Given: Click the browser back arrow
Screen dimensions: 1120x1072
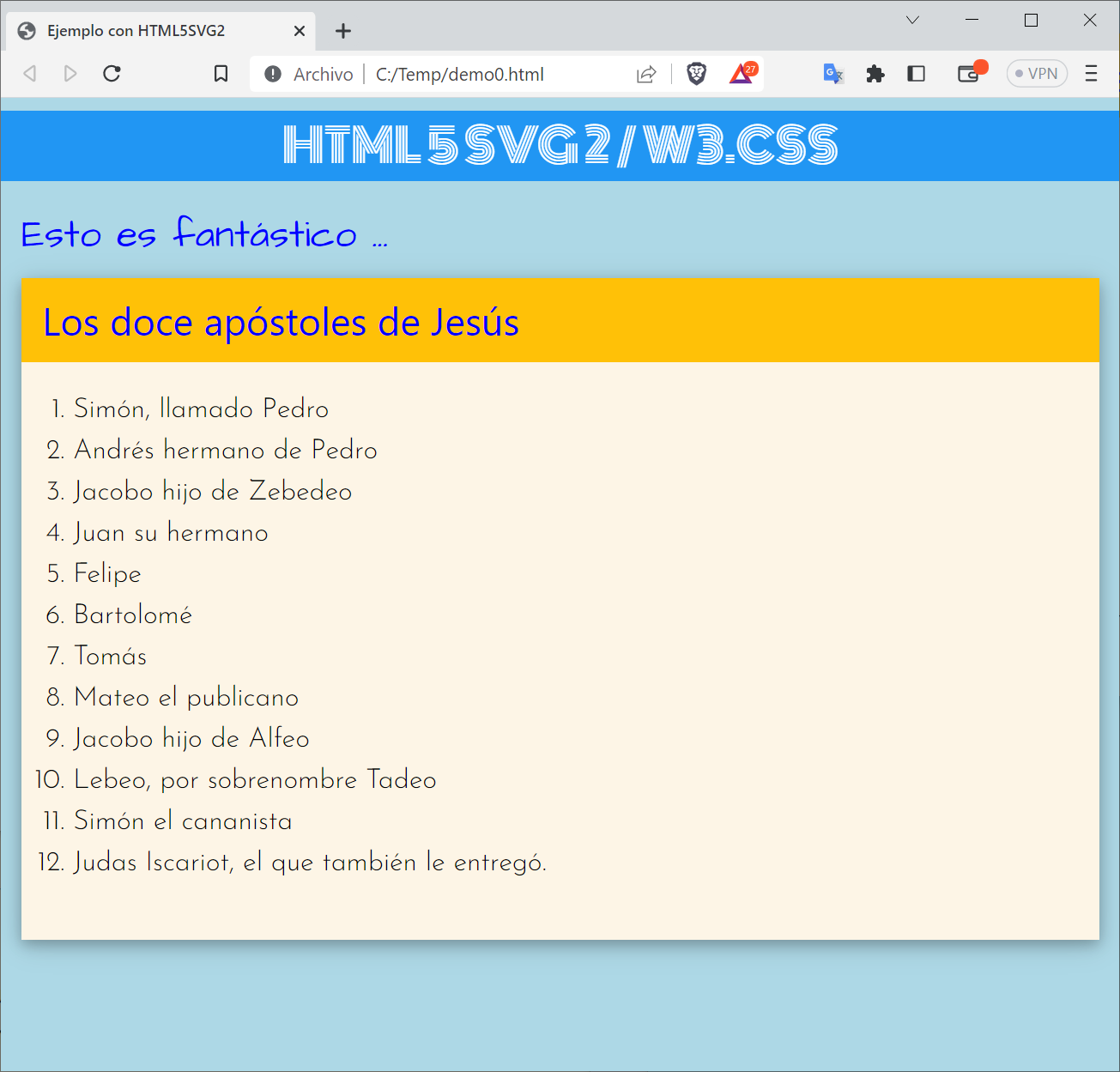Looking at the screenshot, I should 30,74.
